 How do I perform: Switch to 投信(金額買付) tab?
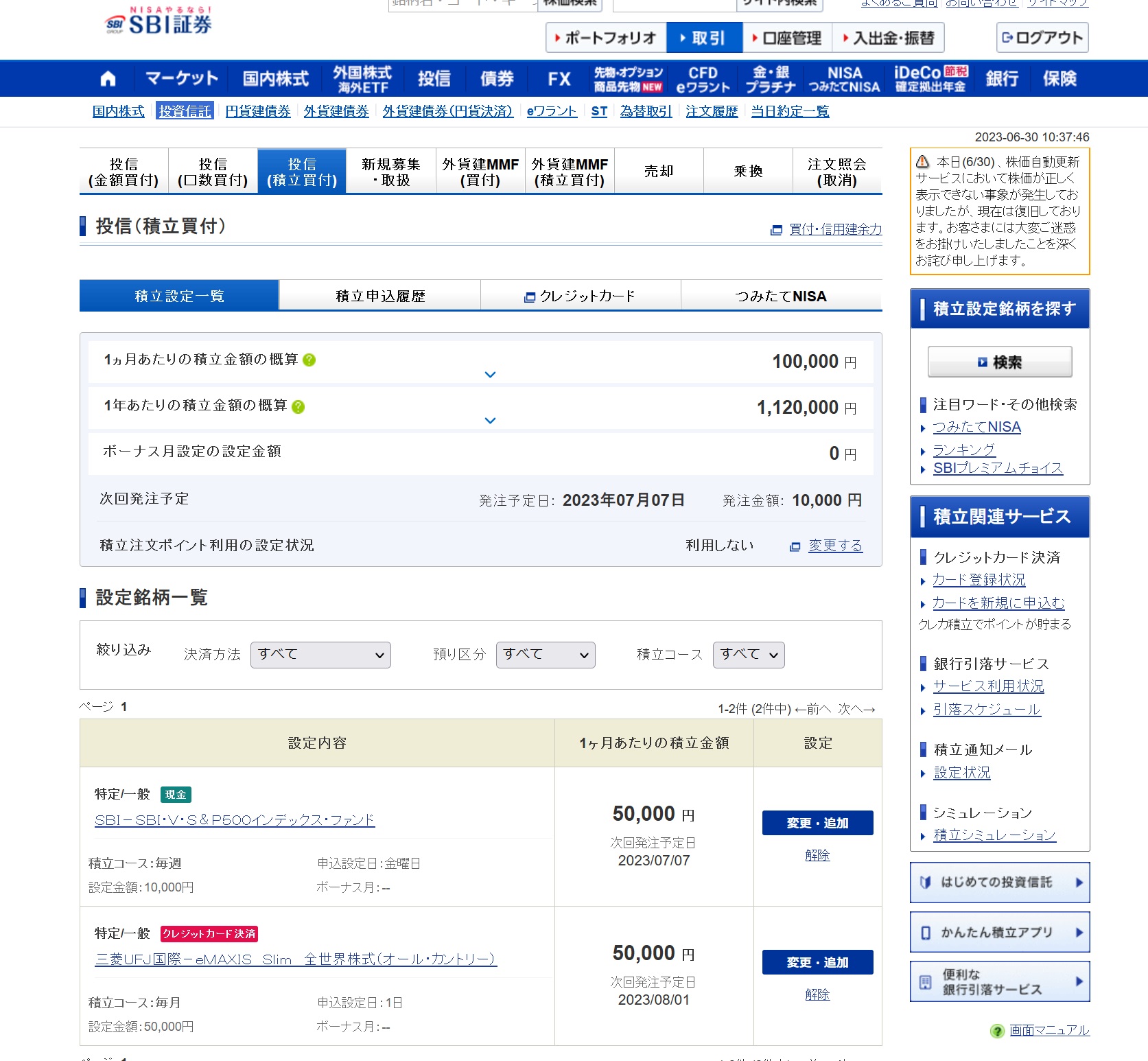124,172
